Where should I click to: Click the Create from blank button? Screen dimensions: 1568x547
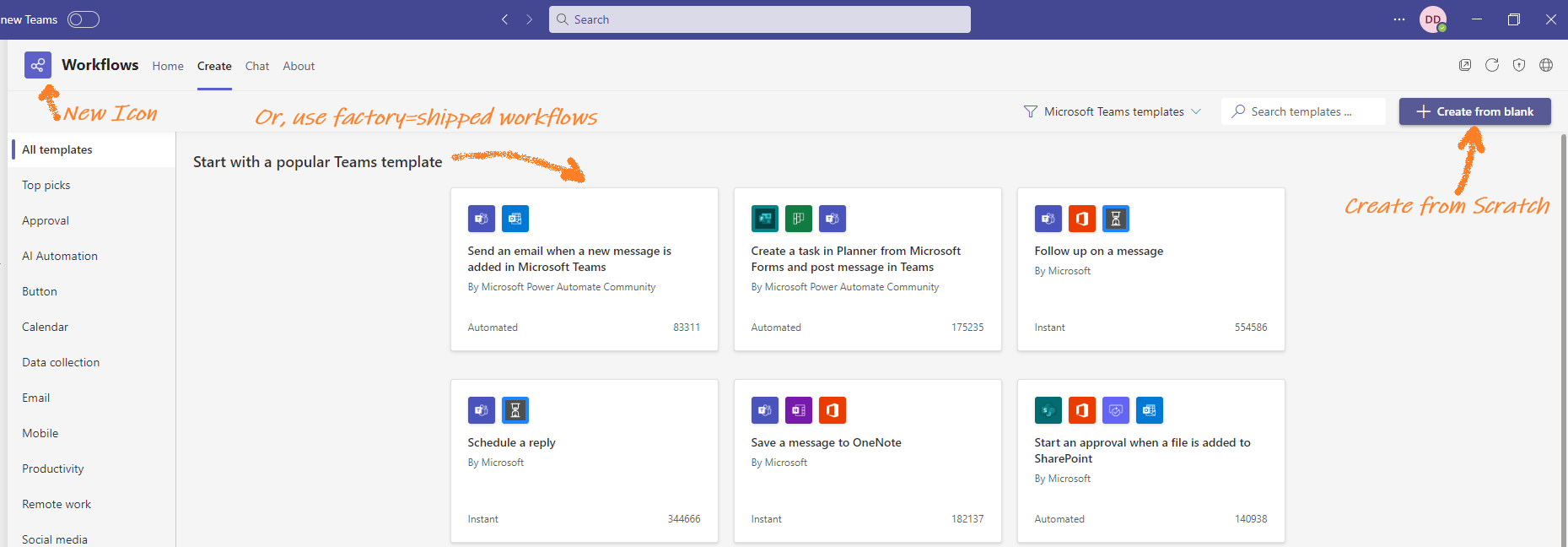coord(1474,111)
